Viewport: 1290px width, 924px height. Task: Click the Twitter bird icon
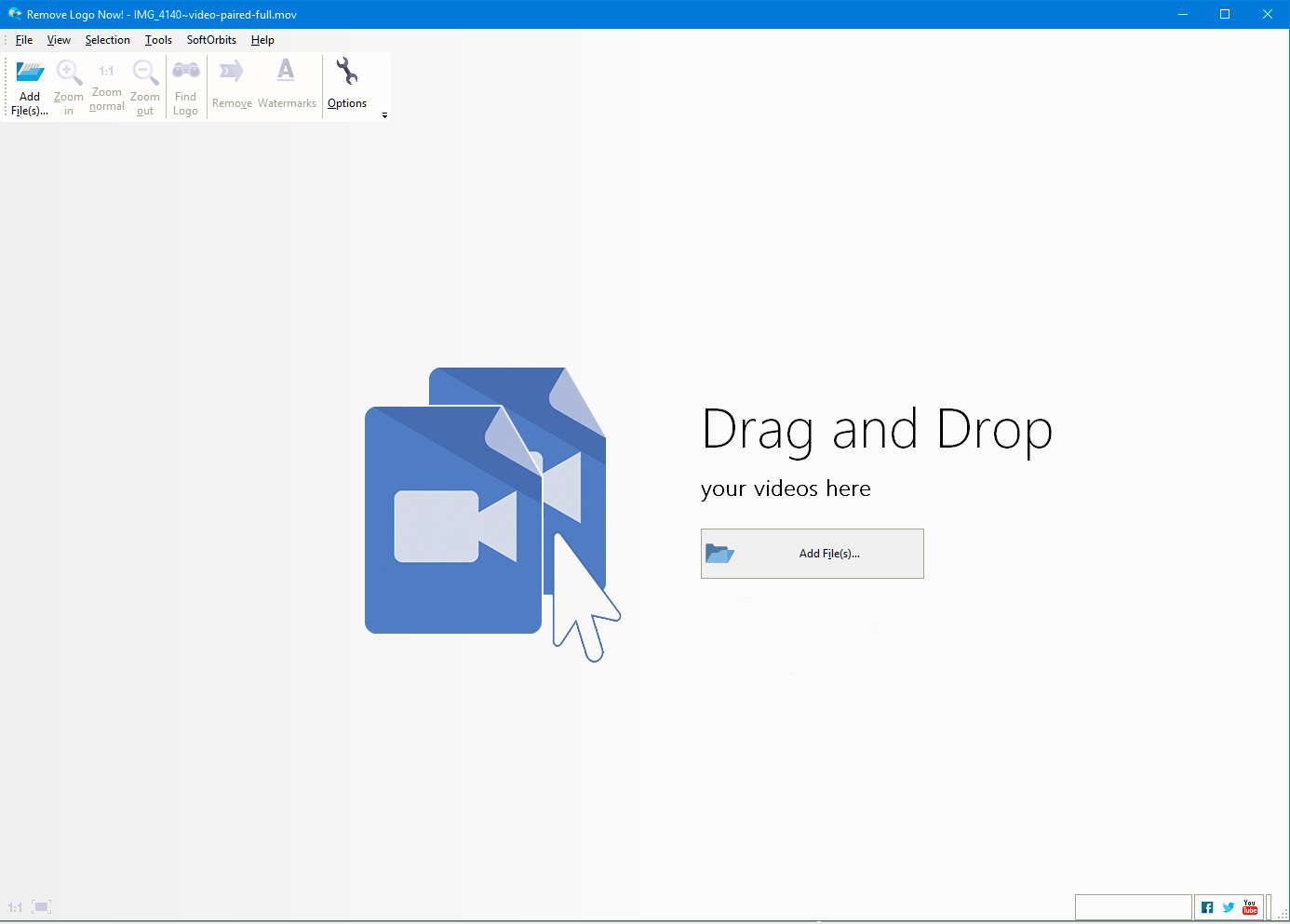(1229, 907)
